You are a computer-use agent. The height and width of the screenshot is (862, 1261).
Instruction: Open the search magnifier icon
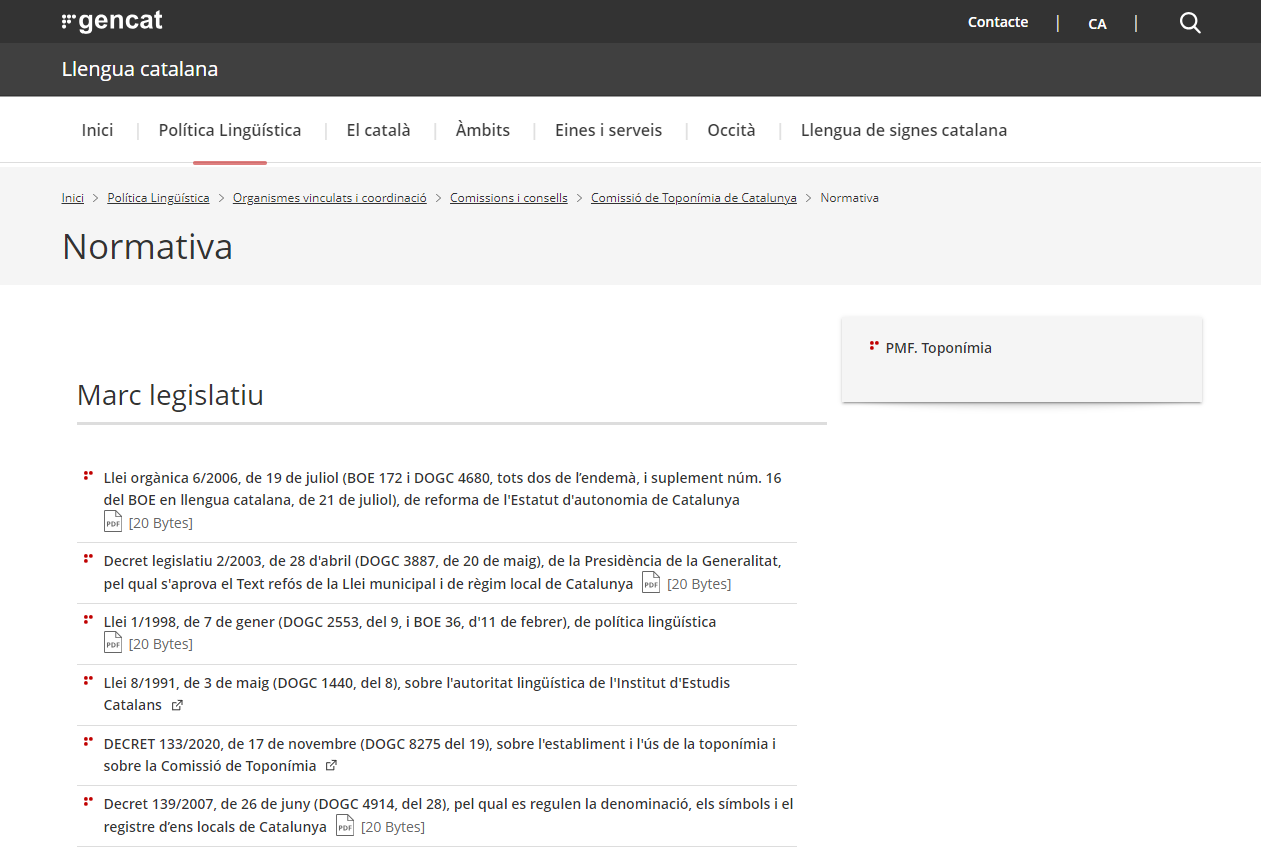click(x=1190, y=23)
